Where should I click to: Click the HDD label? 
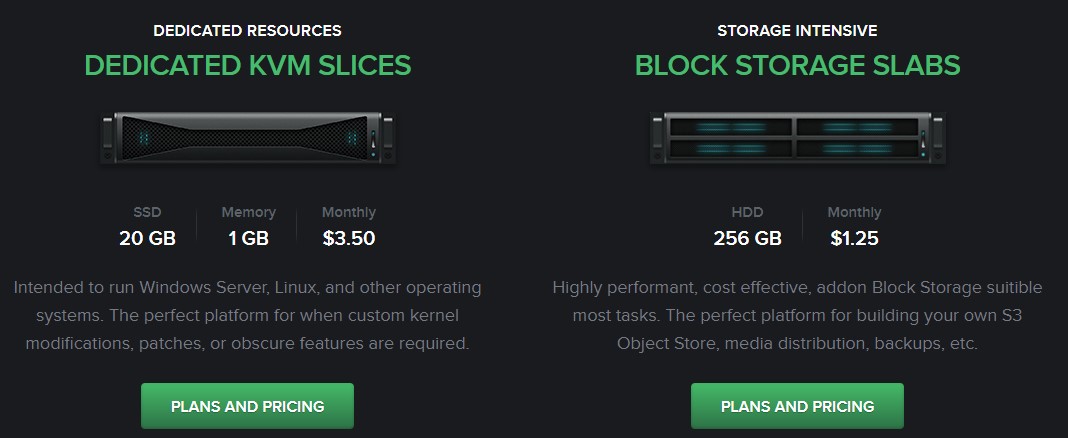(x=747, y=212)
